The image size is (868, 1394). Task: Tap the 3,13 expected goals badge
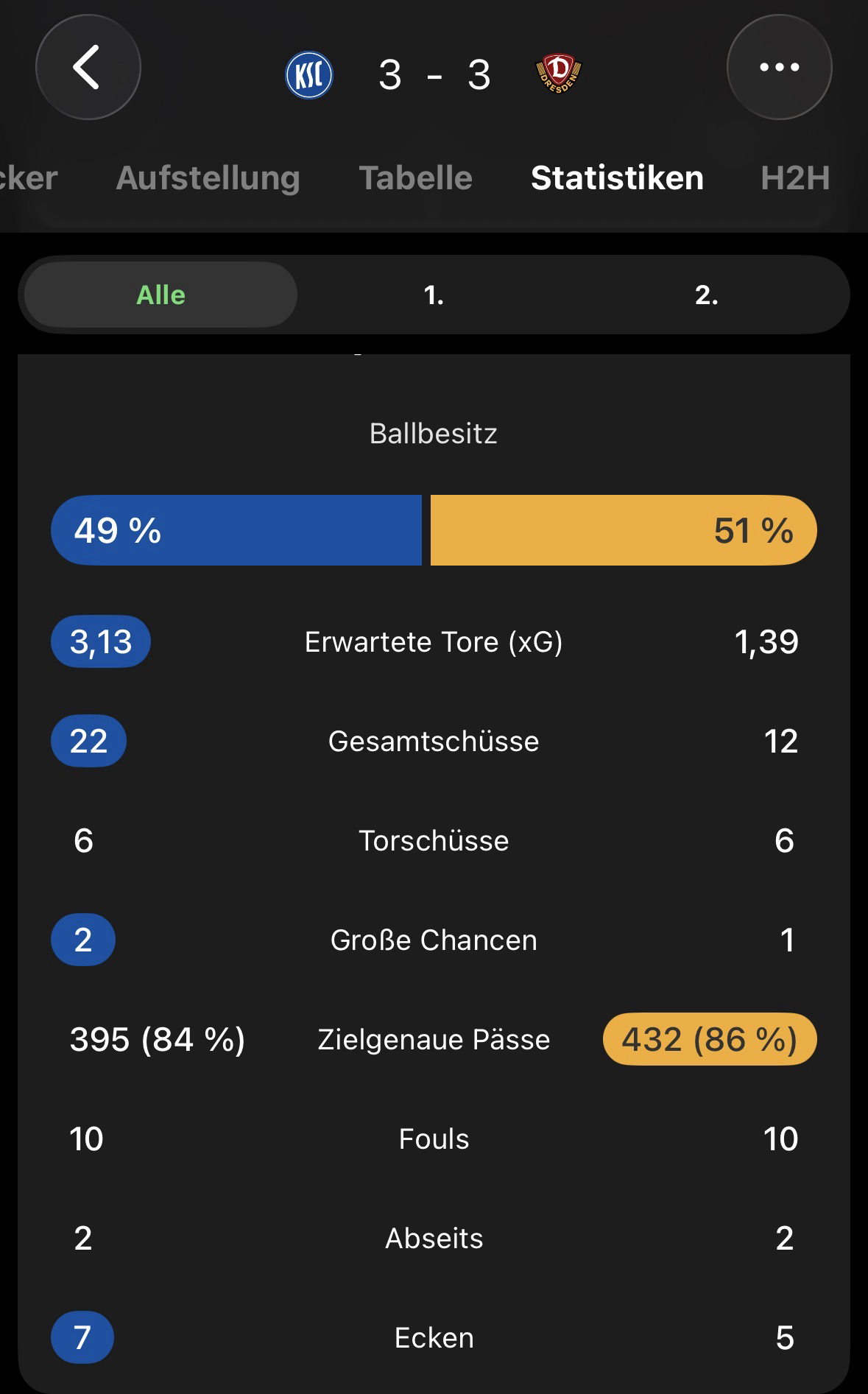(101, 642)
